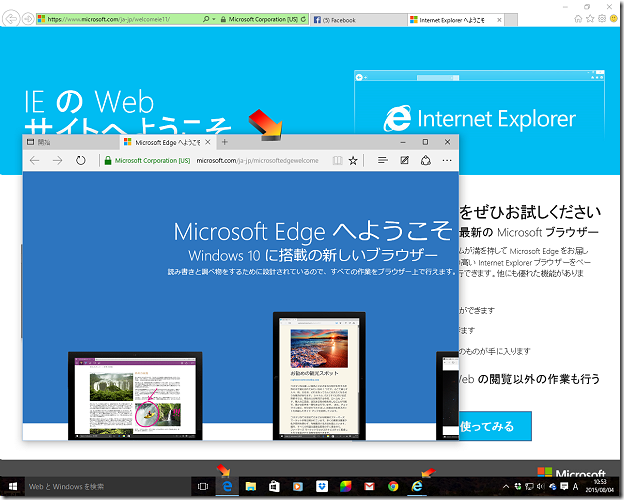Click the IME A input indicator
The width and height of the screenshot is (624, 500).
pyautogui.click(x=575, y=486)
